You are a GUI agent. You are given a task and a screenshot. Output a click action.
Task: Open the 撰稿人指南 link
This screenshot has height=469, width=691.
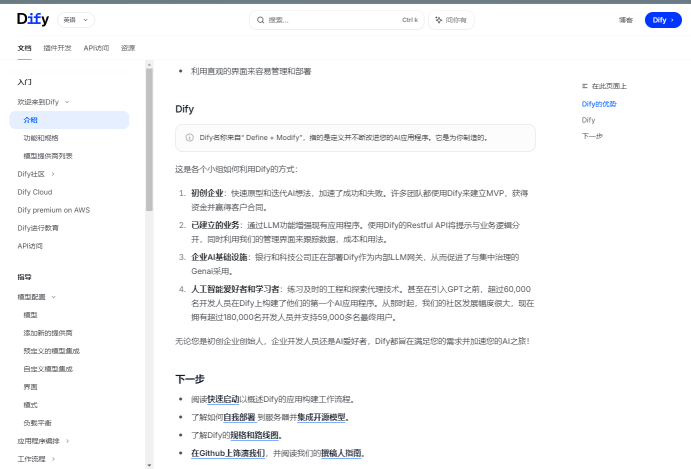point(341,453)
